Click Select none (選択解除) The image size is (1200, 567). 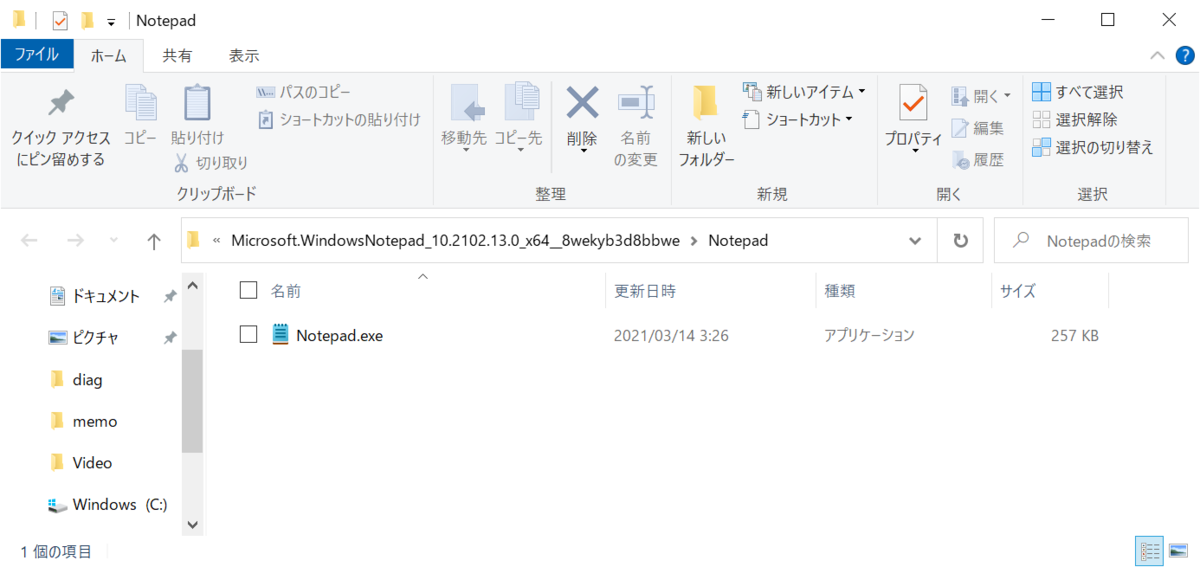1074,120
